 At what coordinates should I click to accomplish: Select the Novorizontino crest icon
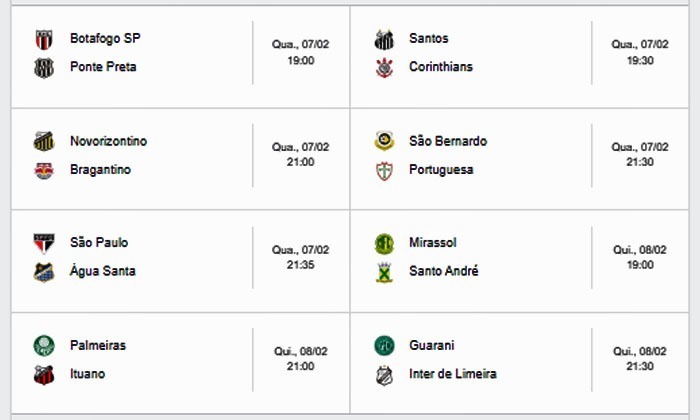(44, 141)
